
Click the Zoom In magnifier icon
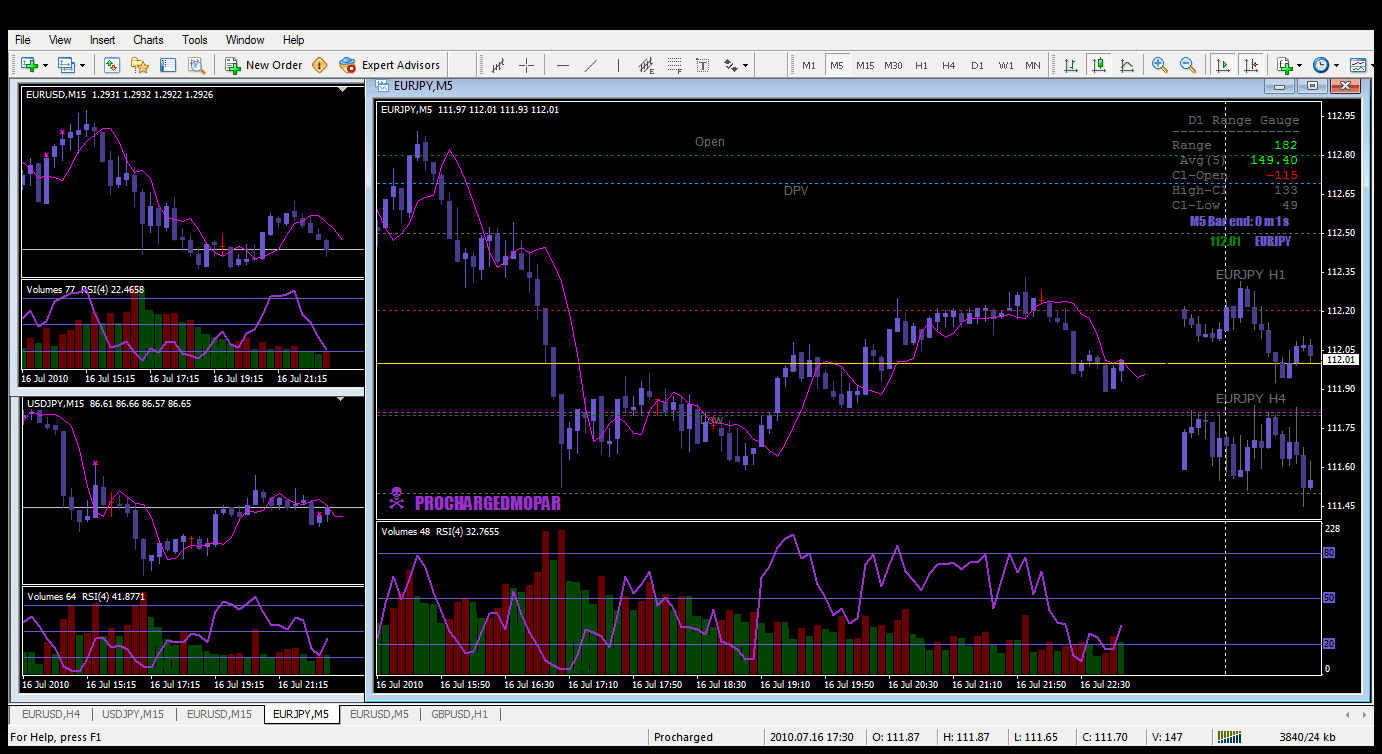(x=1159, y=65)
